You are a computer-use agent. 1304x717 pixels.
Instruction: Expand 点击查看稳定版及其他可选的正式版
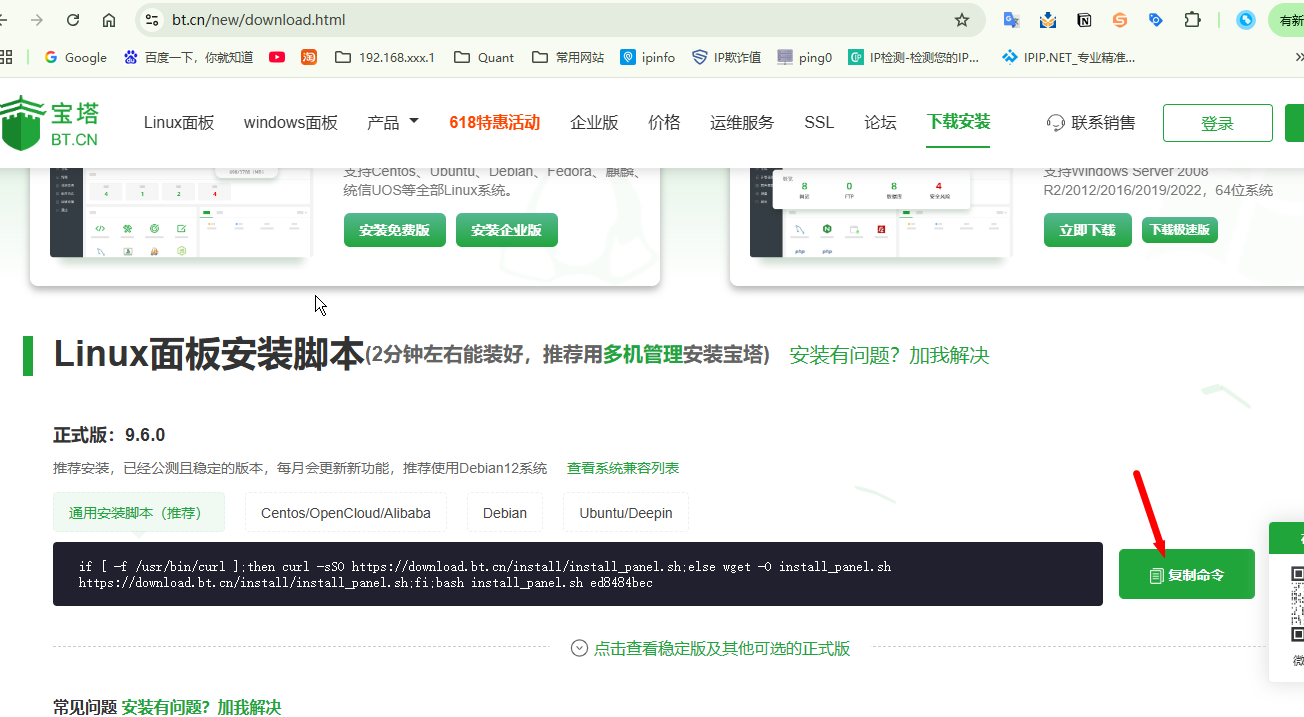710,648
